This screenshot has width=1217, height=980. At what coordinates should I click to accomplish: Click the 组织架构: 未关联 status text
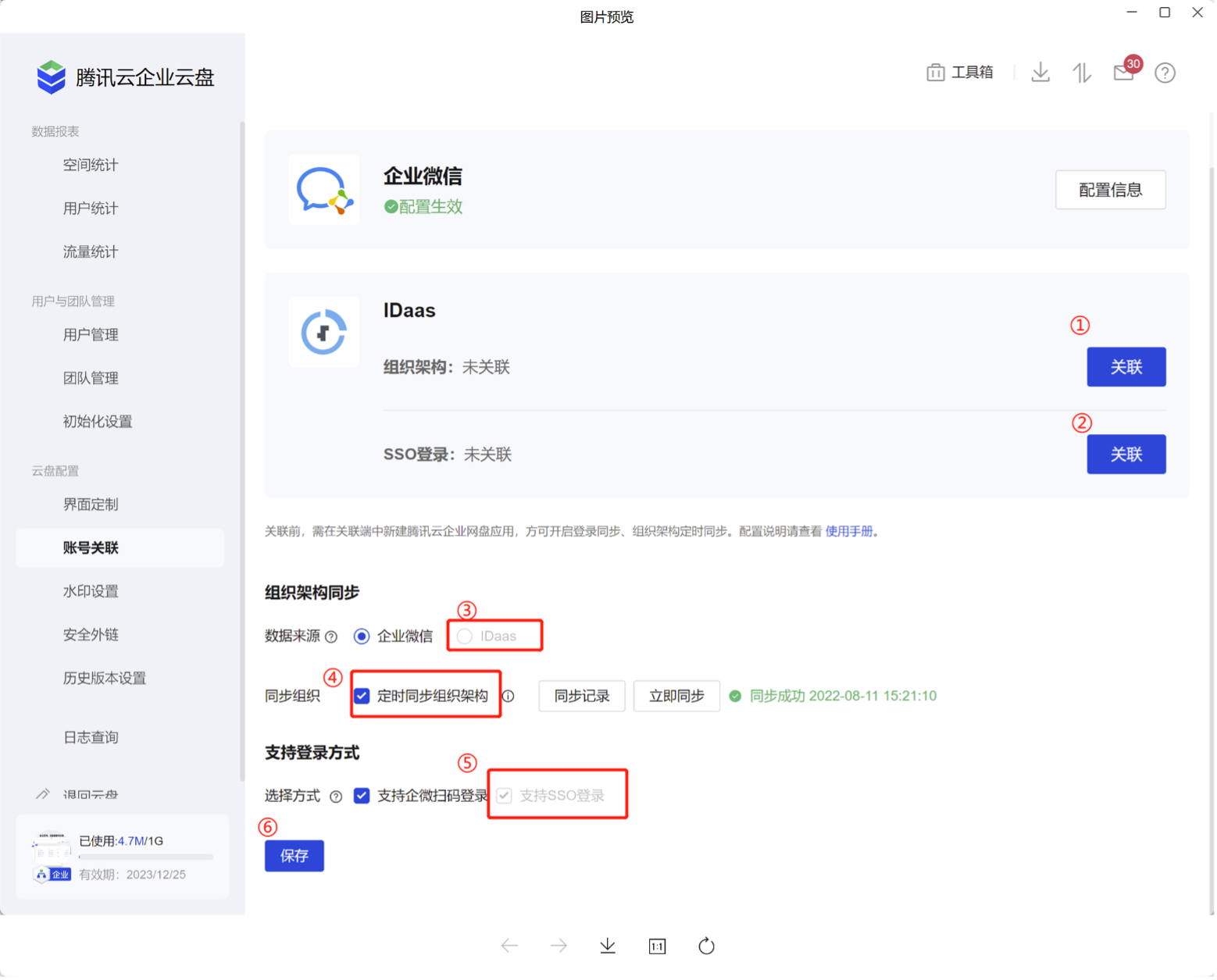point(447,368)
